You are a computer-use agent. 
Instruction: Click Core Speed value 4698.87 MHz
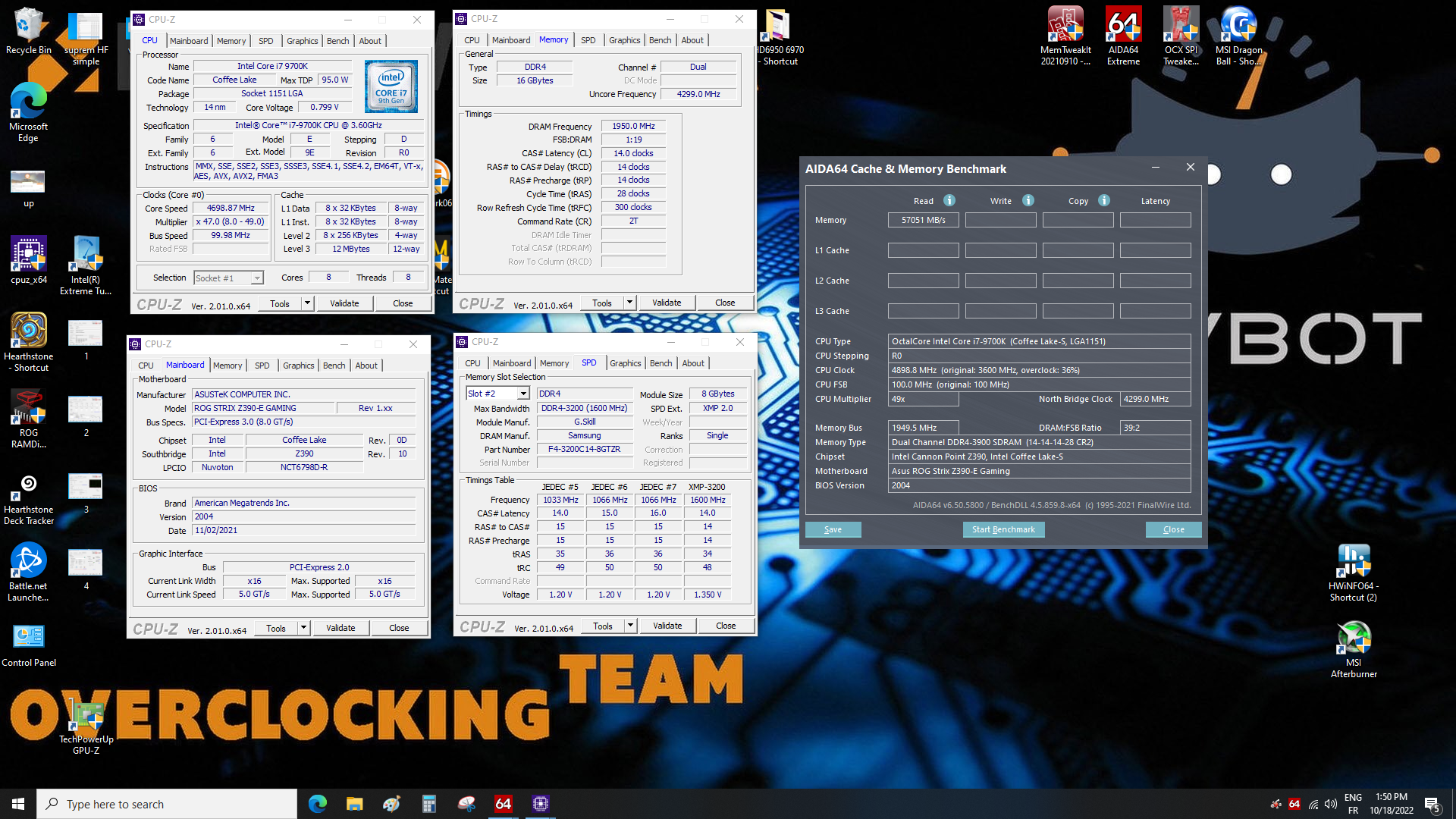231,208
